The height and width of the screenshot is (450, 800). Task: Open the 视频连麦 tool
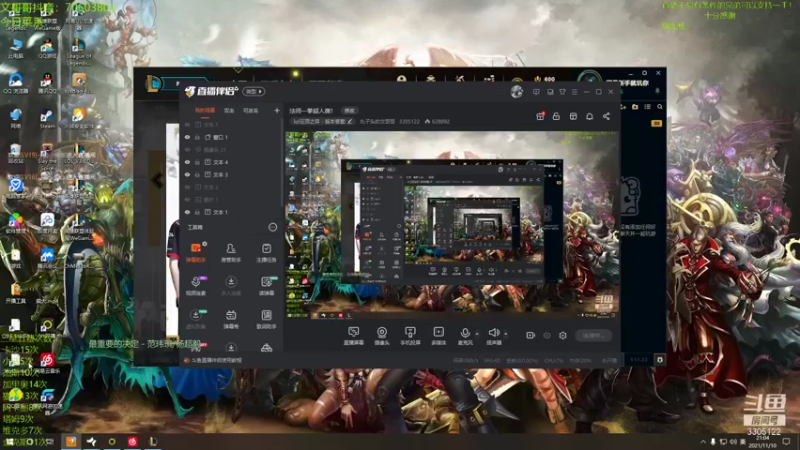pos(195,286)
